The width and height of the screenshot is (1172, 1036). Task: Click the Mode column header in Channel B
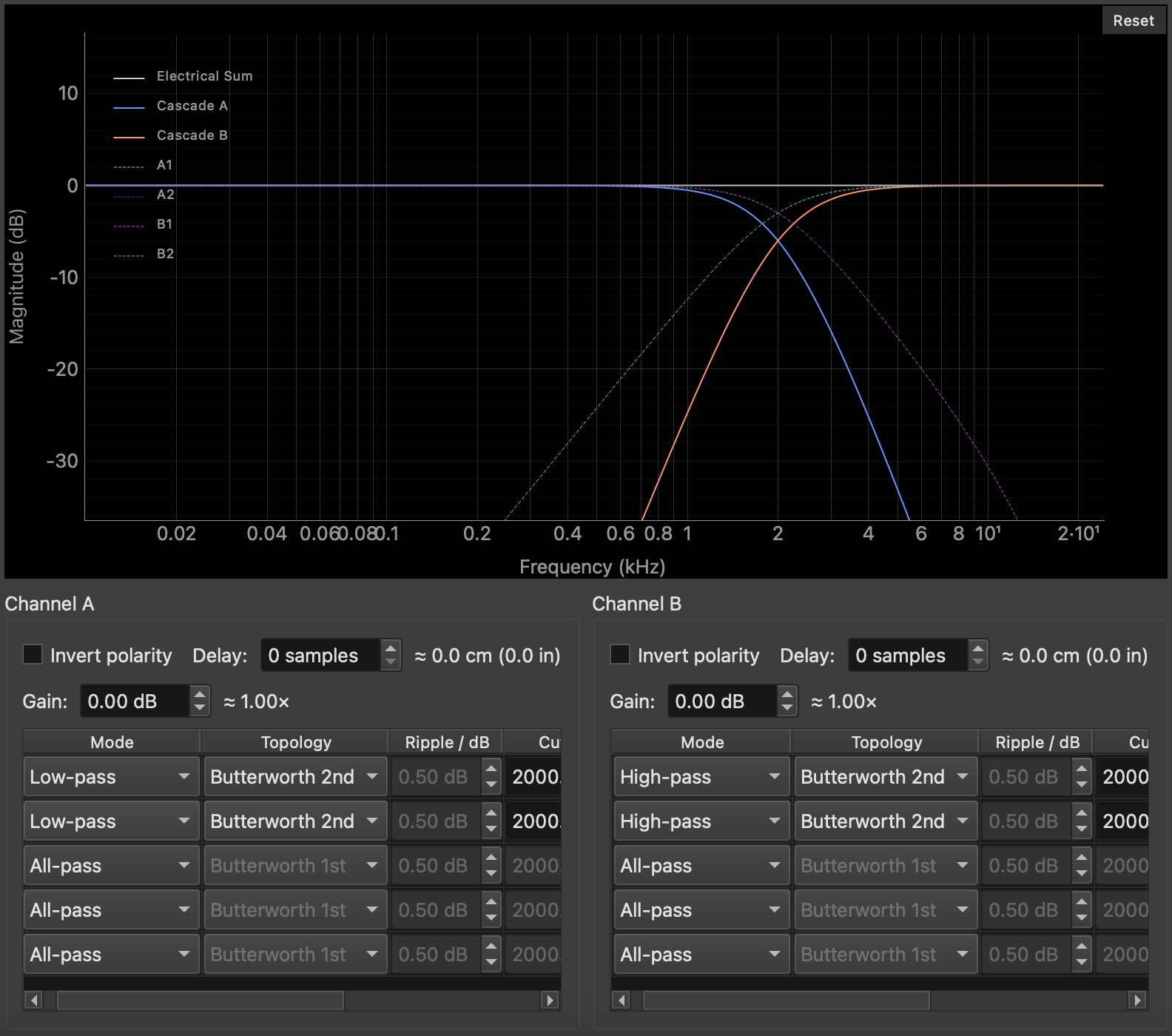click(x=701, y=742)
